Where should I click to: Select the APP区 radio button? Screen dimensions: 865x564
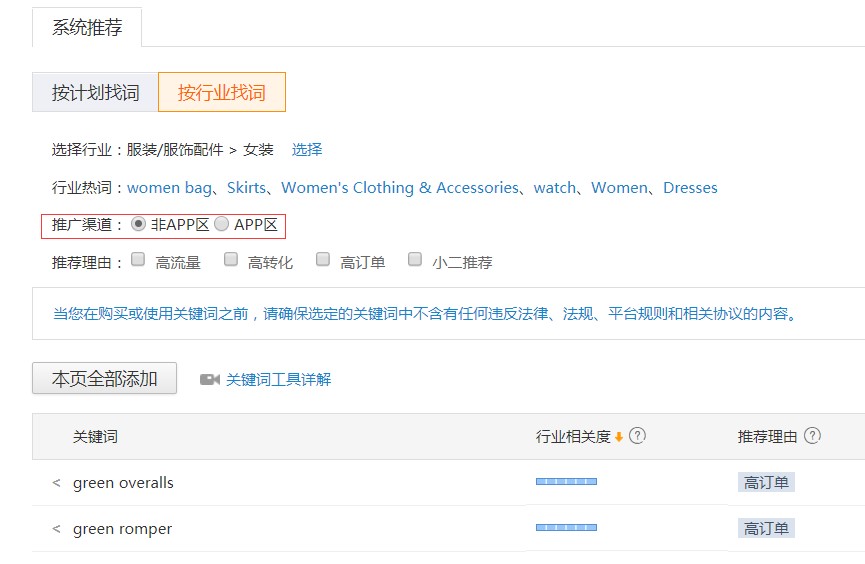(221, 224)
